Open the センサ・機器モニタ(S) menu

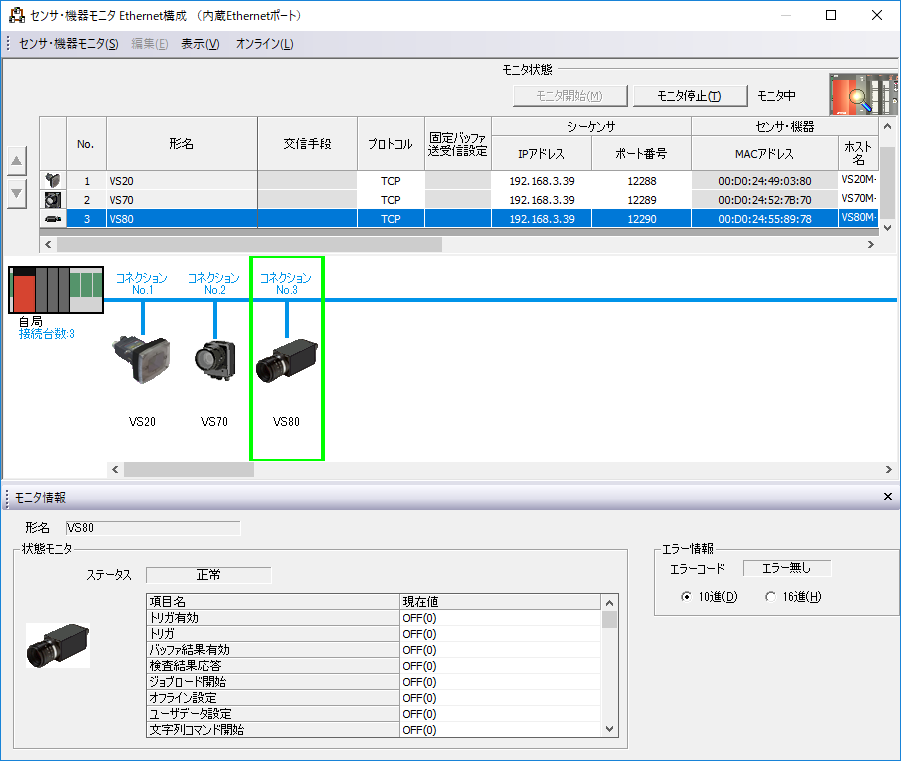click(68, 44)
